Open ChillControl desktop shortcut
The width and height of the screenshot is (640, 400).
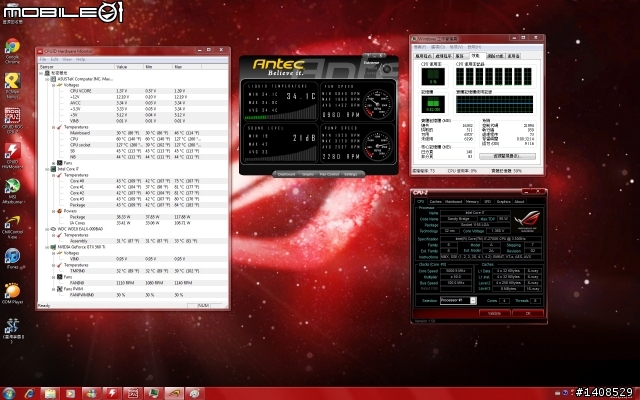pos(12,227)
